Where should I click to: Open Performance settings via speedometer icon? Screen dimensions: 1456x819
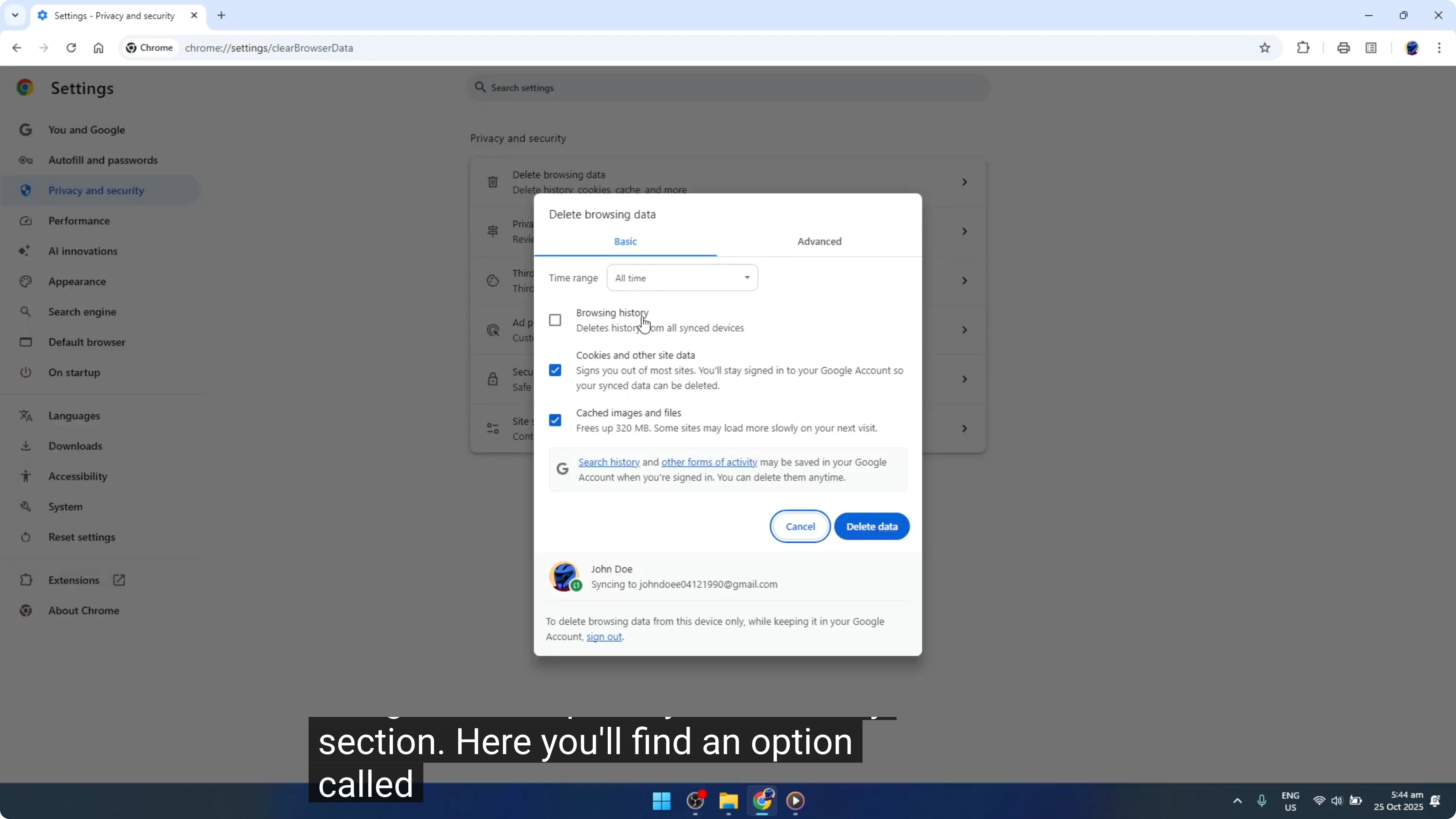click(x=25, y=221)
